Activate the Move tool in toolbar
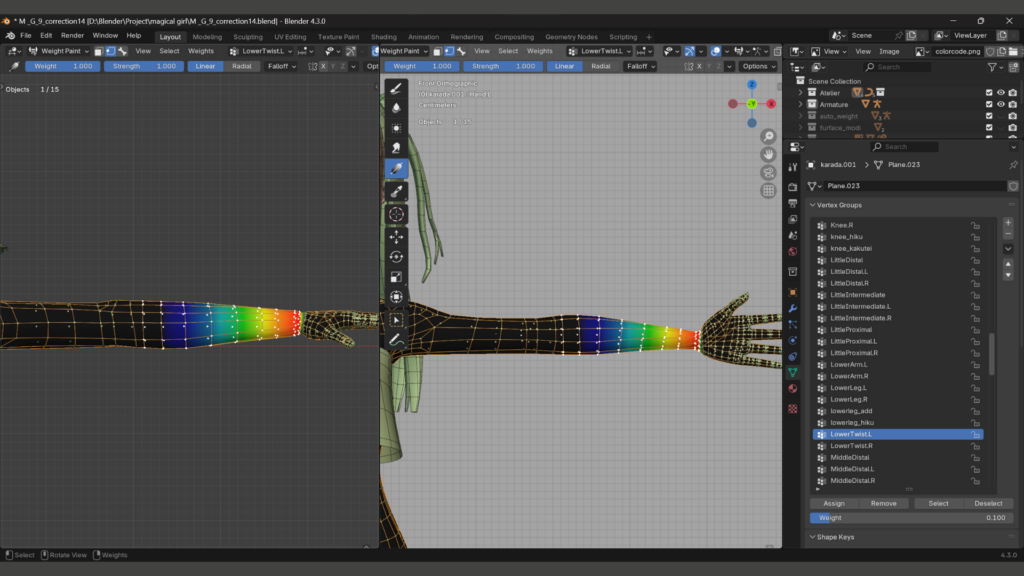The width and height of the screenshot is (1024, 576). pos(396,237)
